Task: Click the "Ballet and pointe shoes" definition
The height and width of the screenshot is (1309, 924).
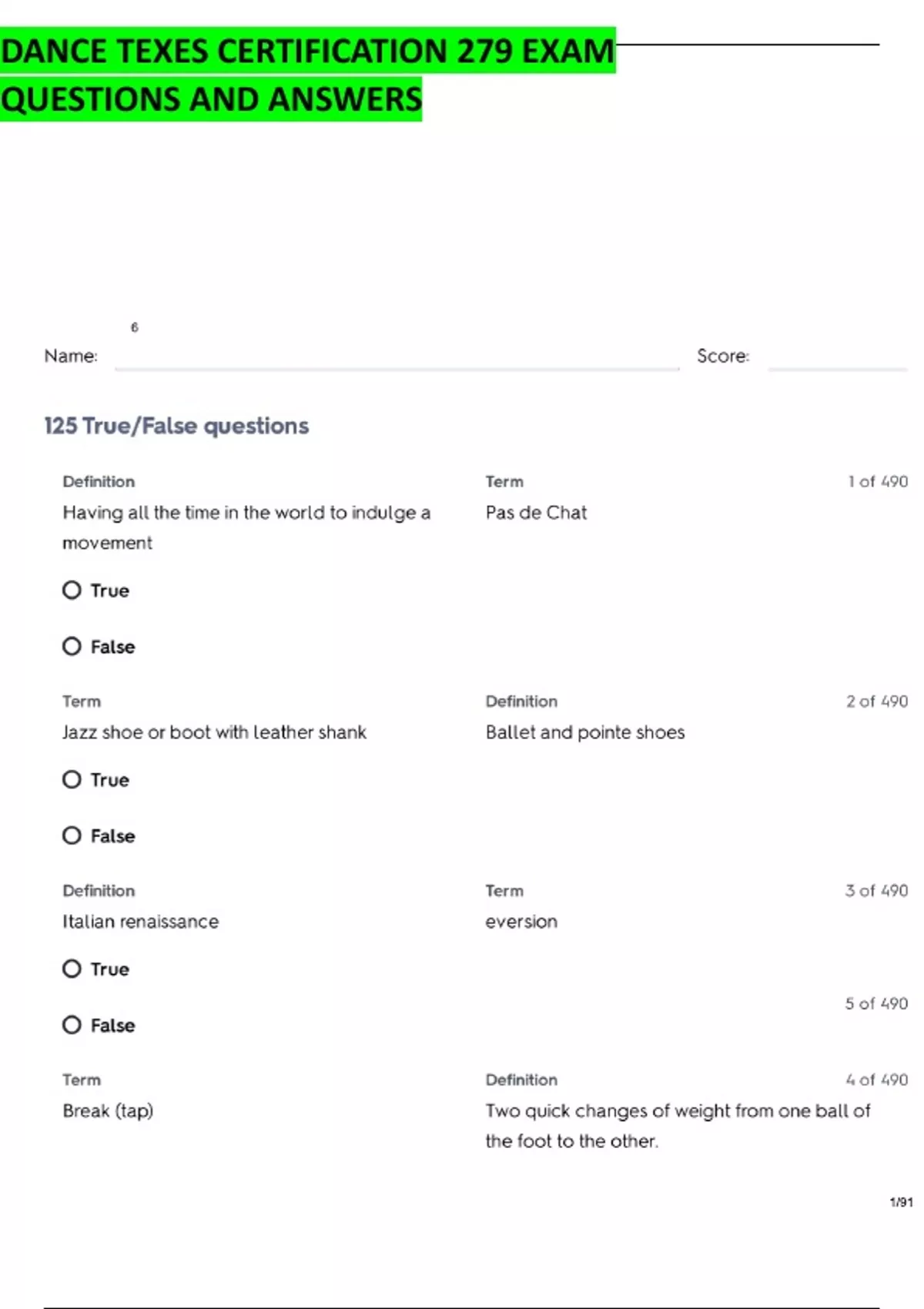Action: point(584,732)
